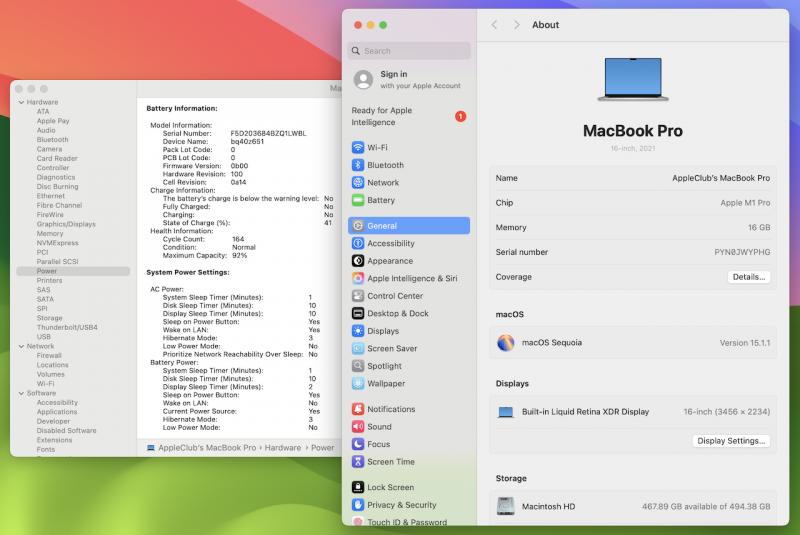Viewport: 800px width, 535px height.
Task: Open Display Settings button
Action: click(x=732, y=440)
